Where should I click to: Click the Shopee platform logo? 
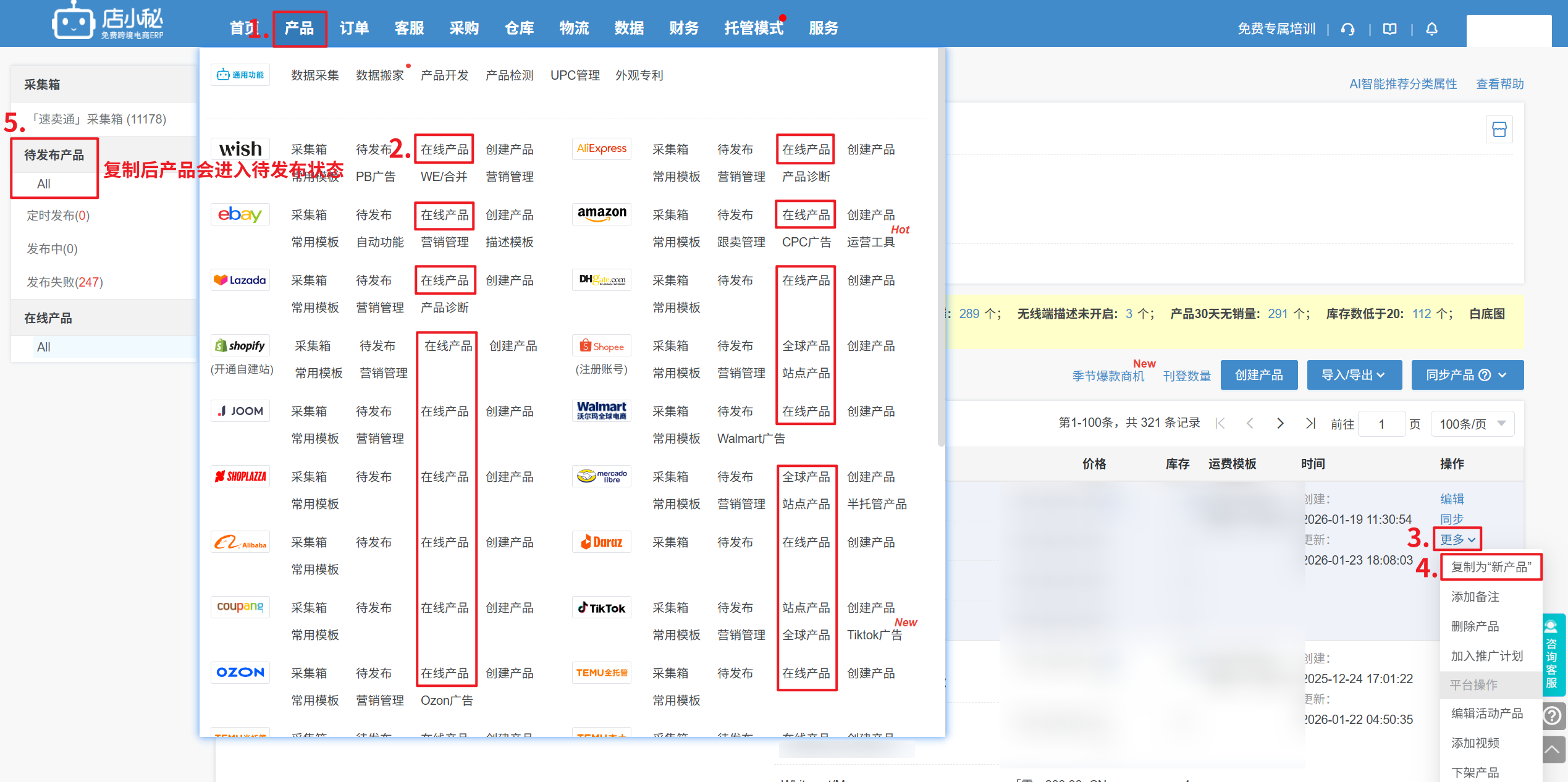point(602,347)
